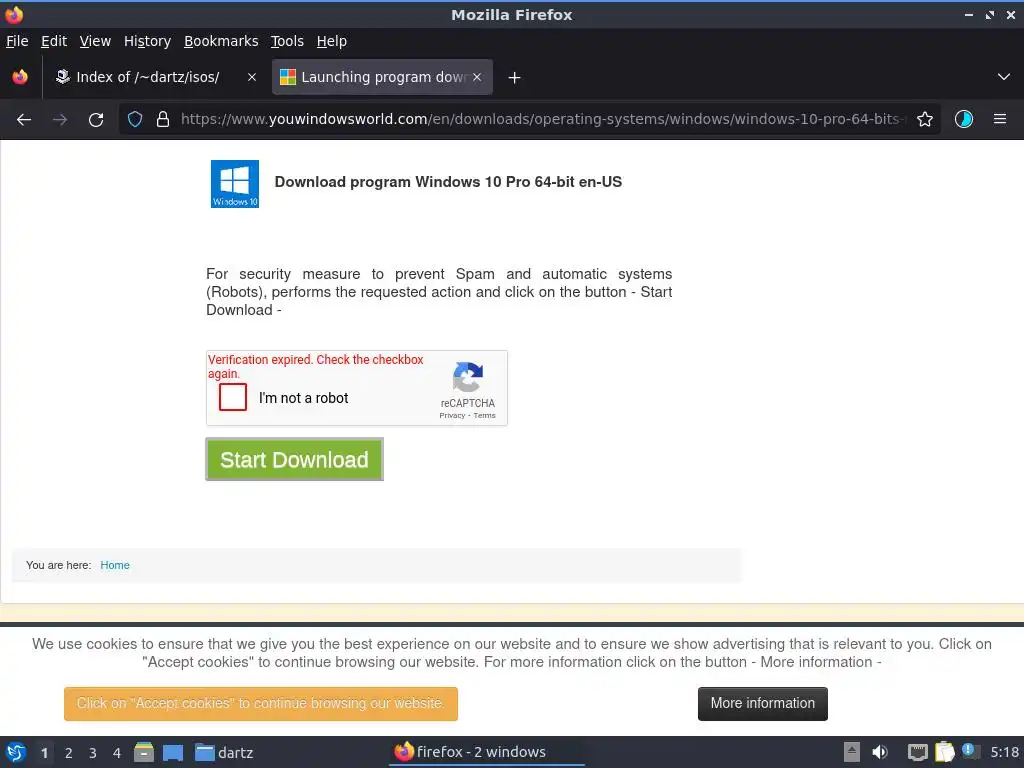Open the View menu
Image resolution: width=1024 pixels, height=768 pixels.
click(x=95, y=41)
